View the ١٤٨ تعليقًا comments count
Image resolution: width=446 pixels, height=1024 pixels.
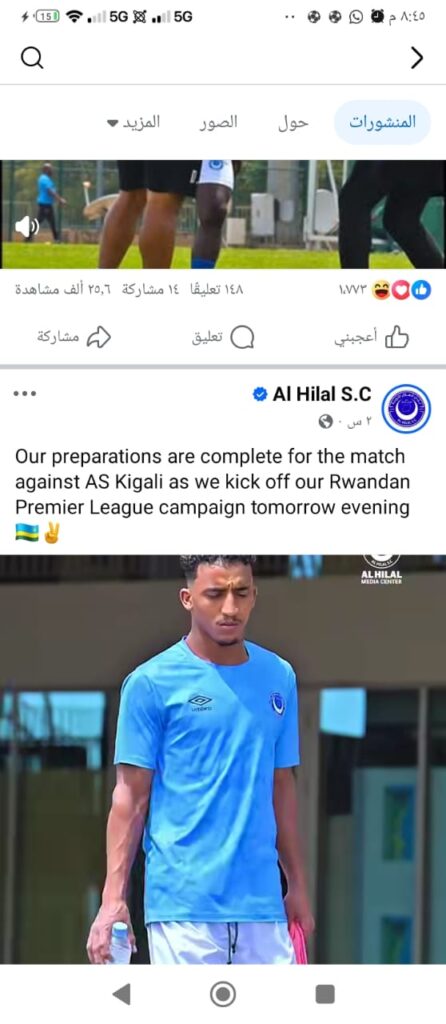click(x=215, y=290)
